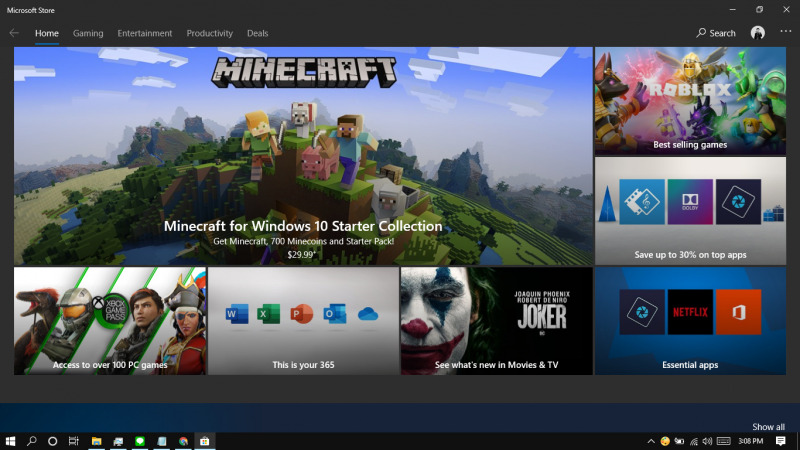Go back with the back arrow
Screen dimensions: 800x450
pos(14,33)
